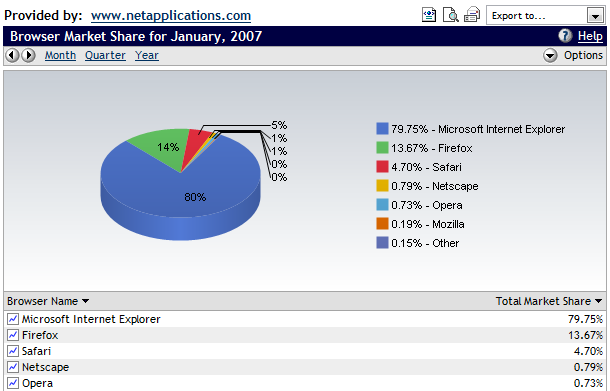Screen dimensions: 610x391
Task: Click the green Firefox legend swatch
Action: [382, 148]
